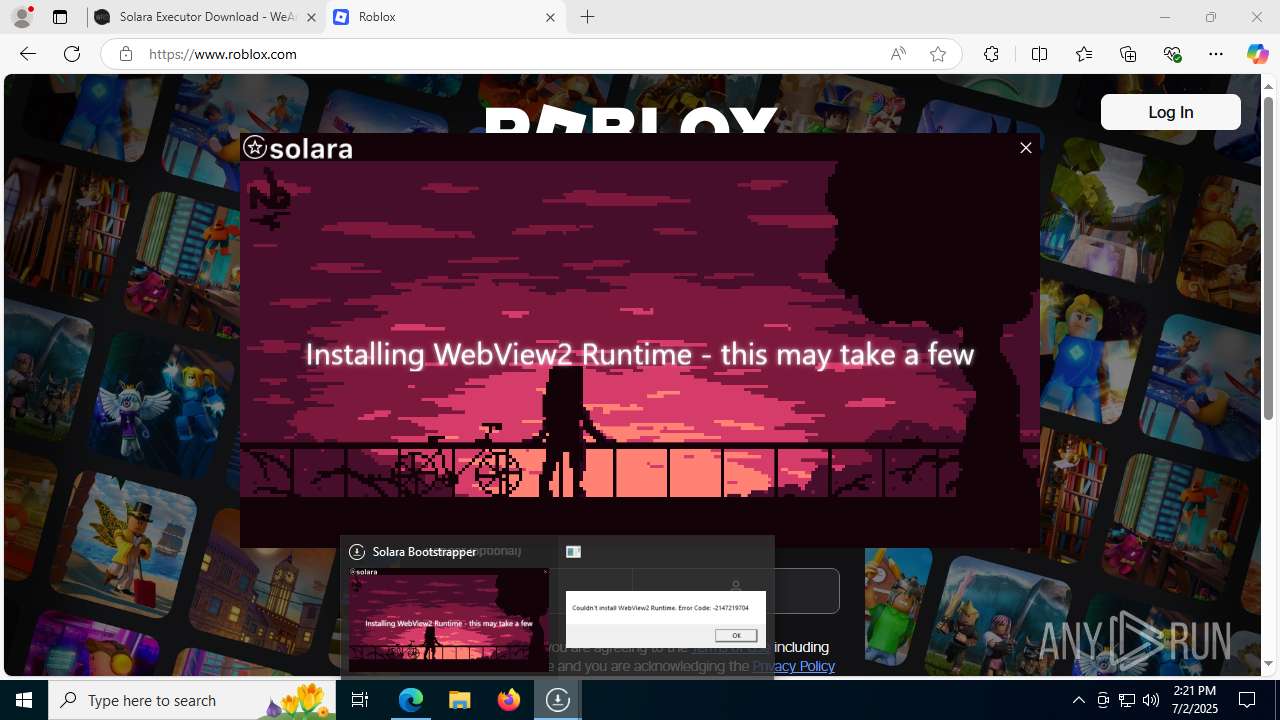Reload the Roblox page
1280x720 pixels.
pos(72,54)
